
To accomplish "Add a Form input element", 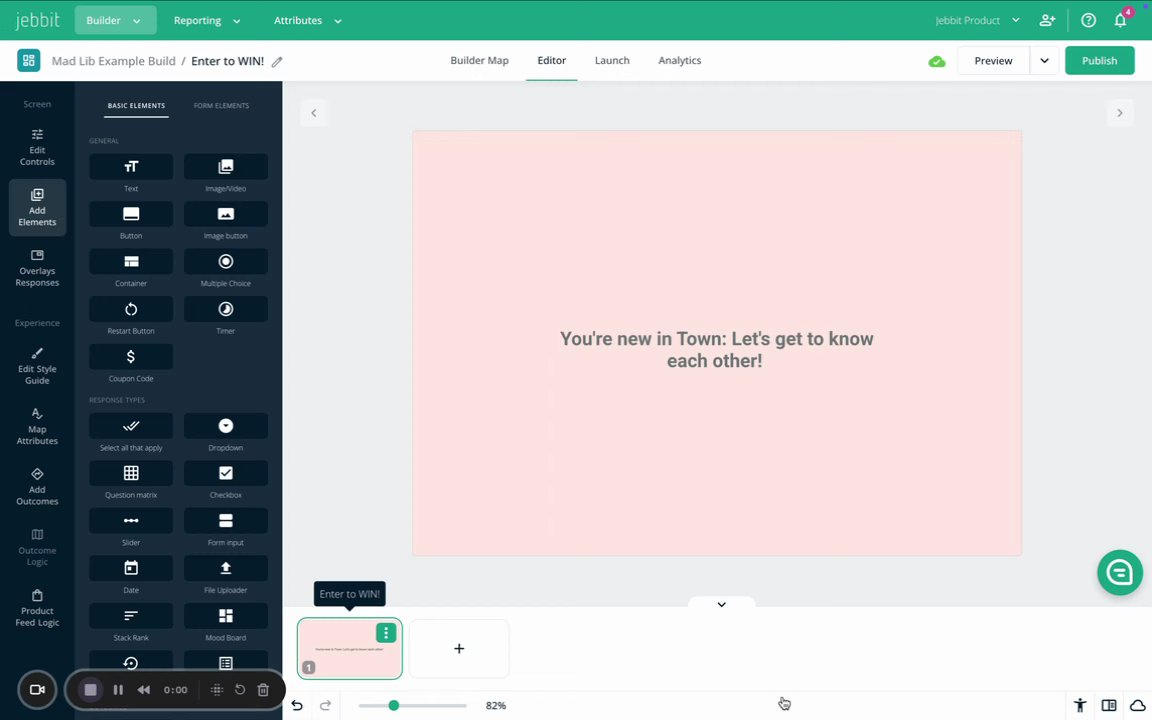I will point(226,521).
